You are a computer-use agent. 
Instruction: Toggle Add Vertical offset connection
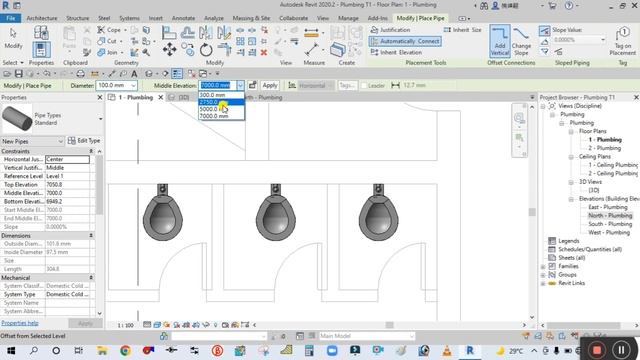500,41
